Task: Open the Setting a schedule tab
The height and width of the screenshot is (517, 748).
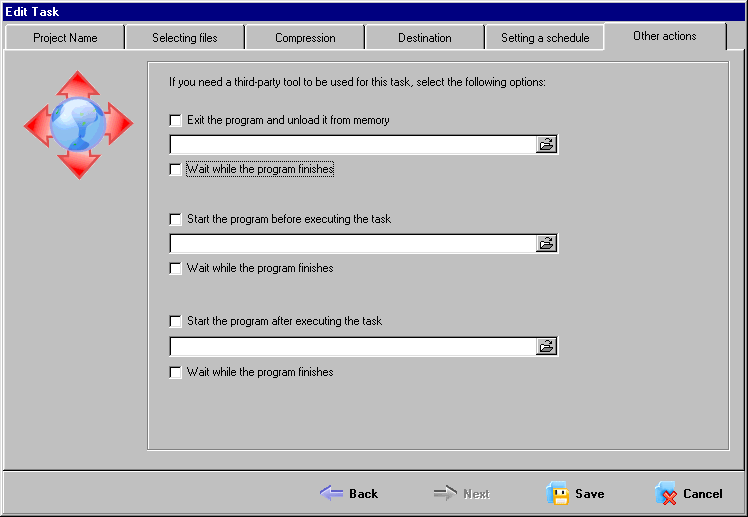Action: 545,38
